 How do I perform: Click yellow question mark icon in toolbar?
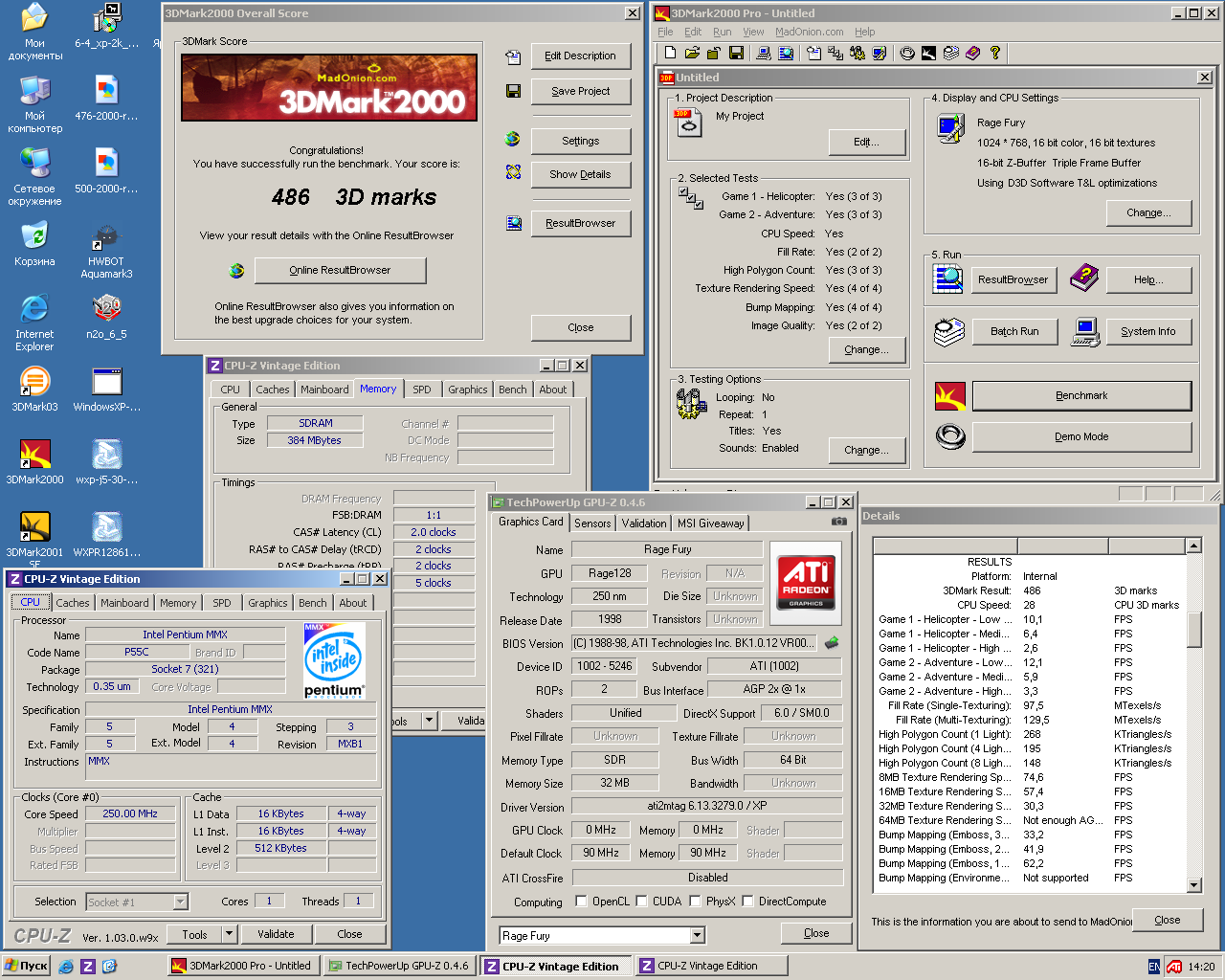995,53
